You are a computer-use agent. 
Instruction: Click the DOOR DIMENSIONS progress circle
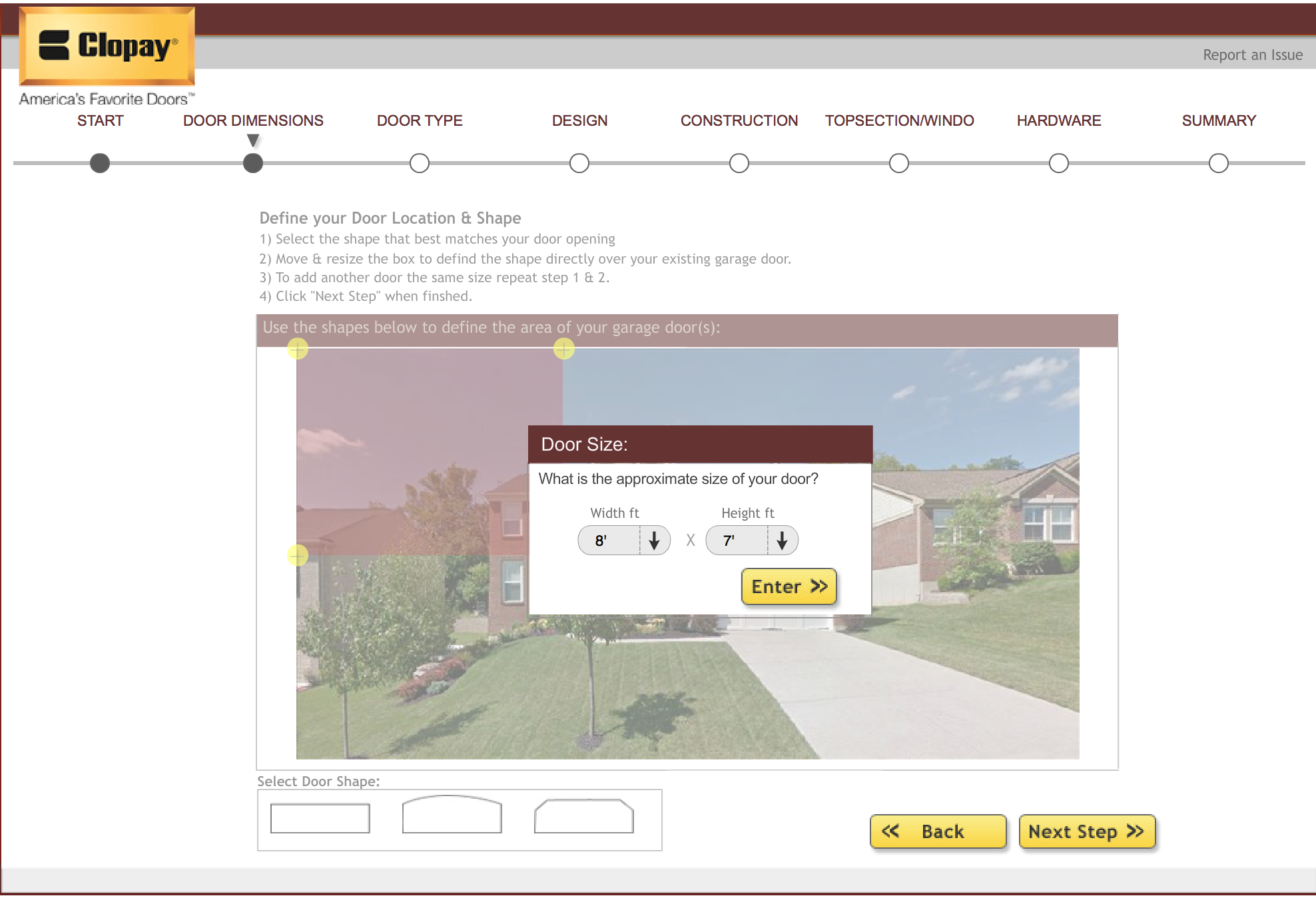pos(253,163)
